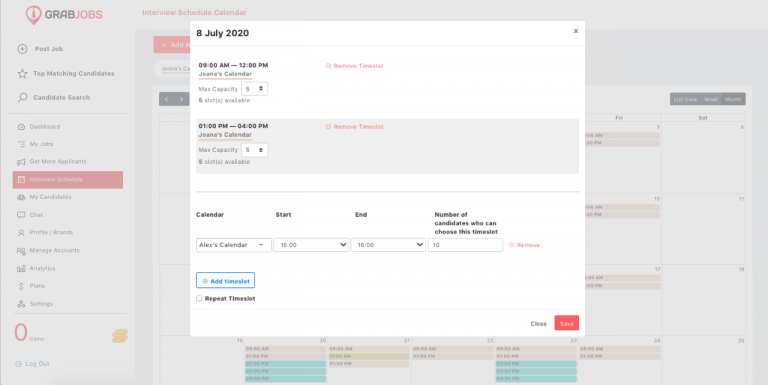This screenshot has width=768, height=385.
Task: Open the Alex's Calendar dropdown
Action: 234,245
